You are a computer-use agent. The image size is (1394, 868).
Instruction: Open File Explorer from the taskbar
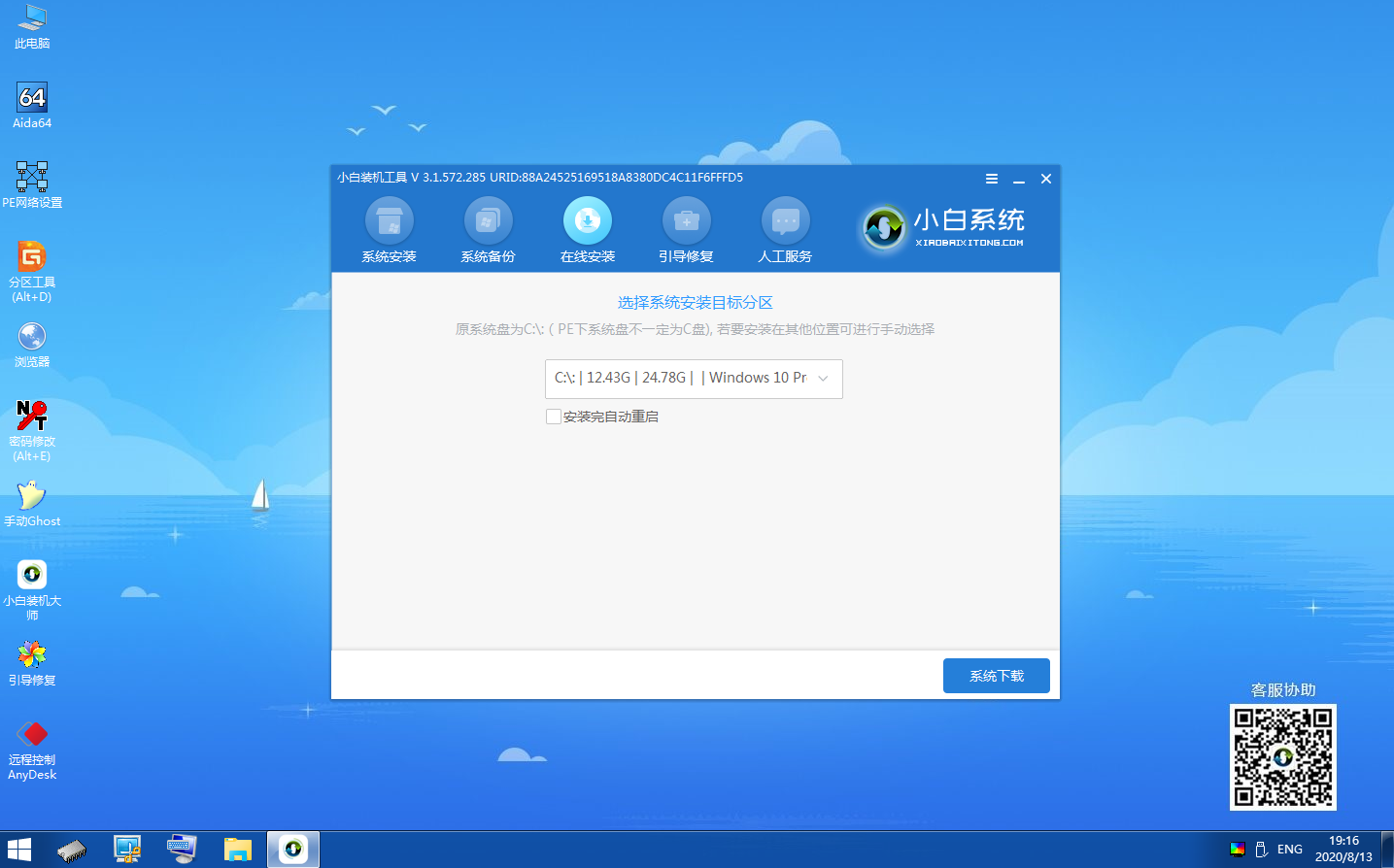point(237,849)
